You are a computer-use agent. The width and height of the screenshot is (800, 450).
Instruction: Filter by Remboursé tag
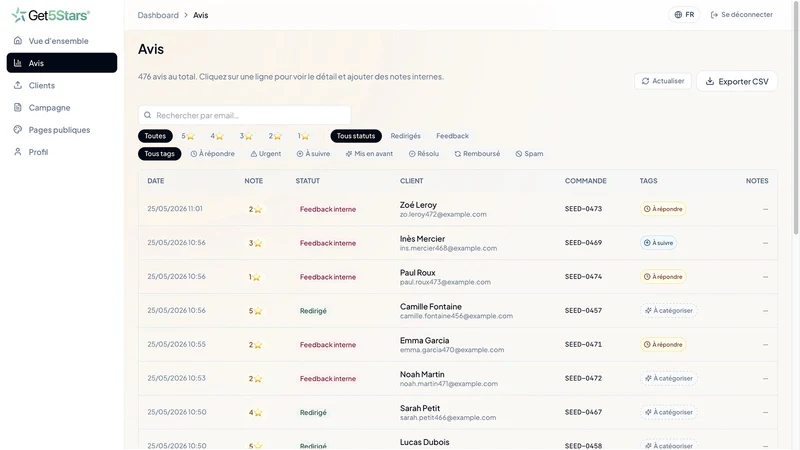tap(477, 154)
